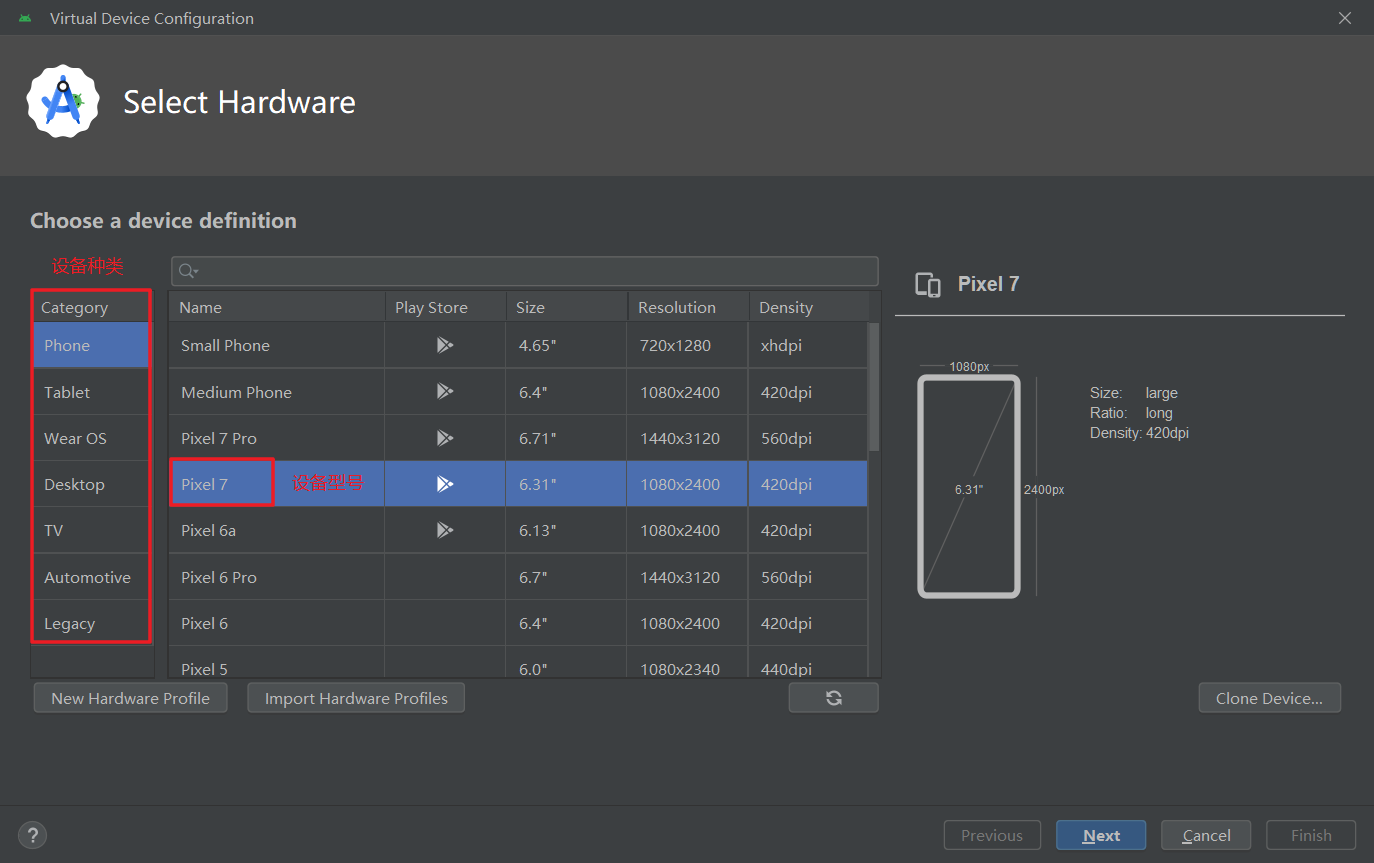This screenshot has height=863, width=1374.
Task: Select the Pixel 7 device name
Action: (204, 484)
